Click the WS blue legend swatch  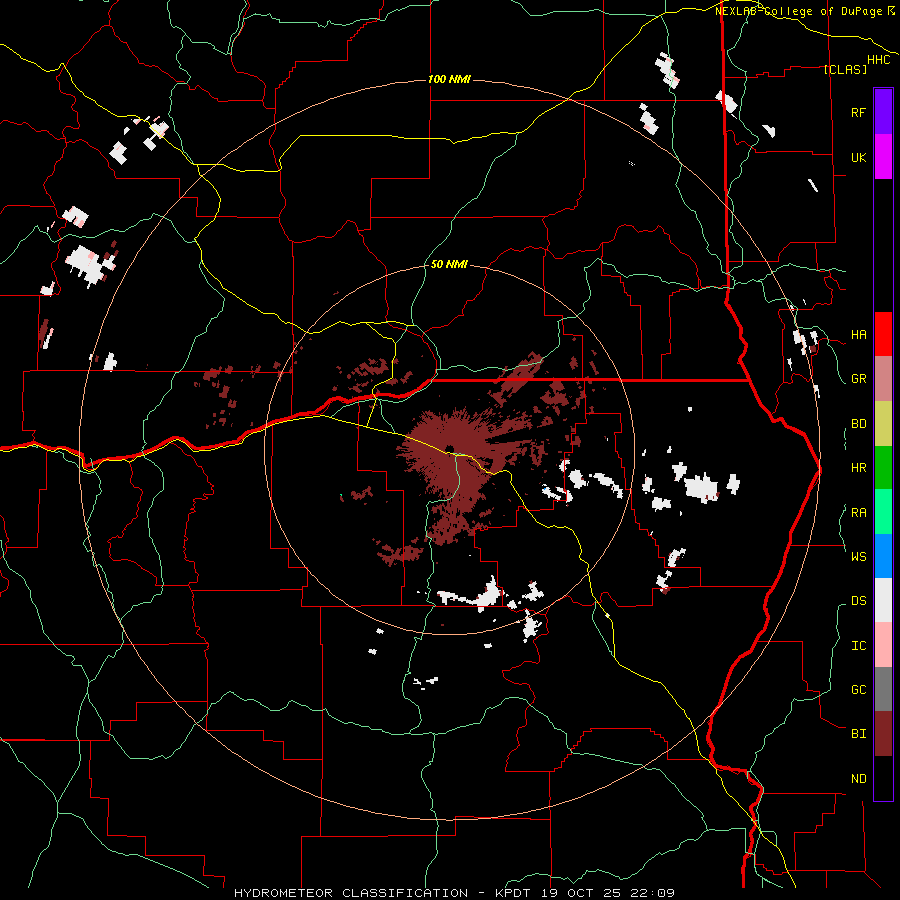click(883, 556)
